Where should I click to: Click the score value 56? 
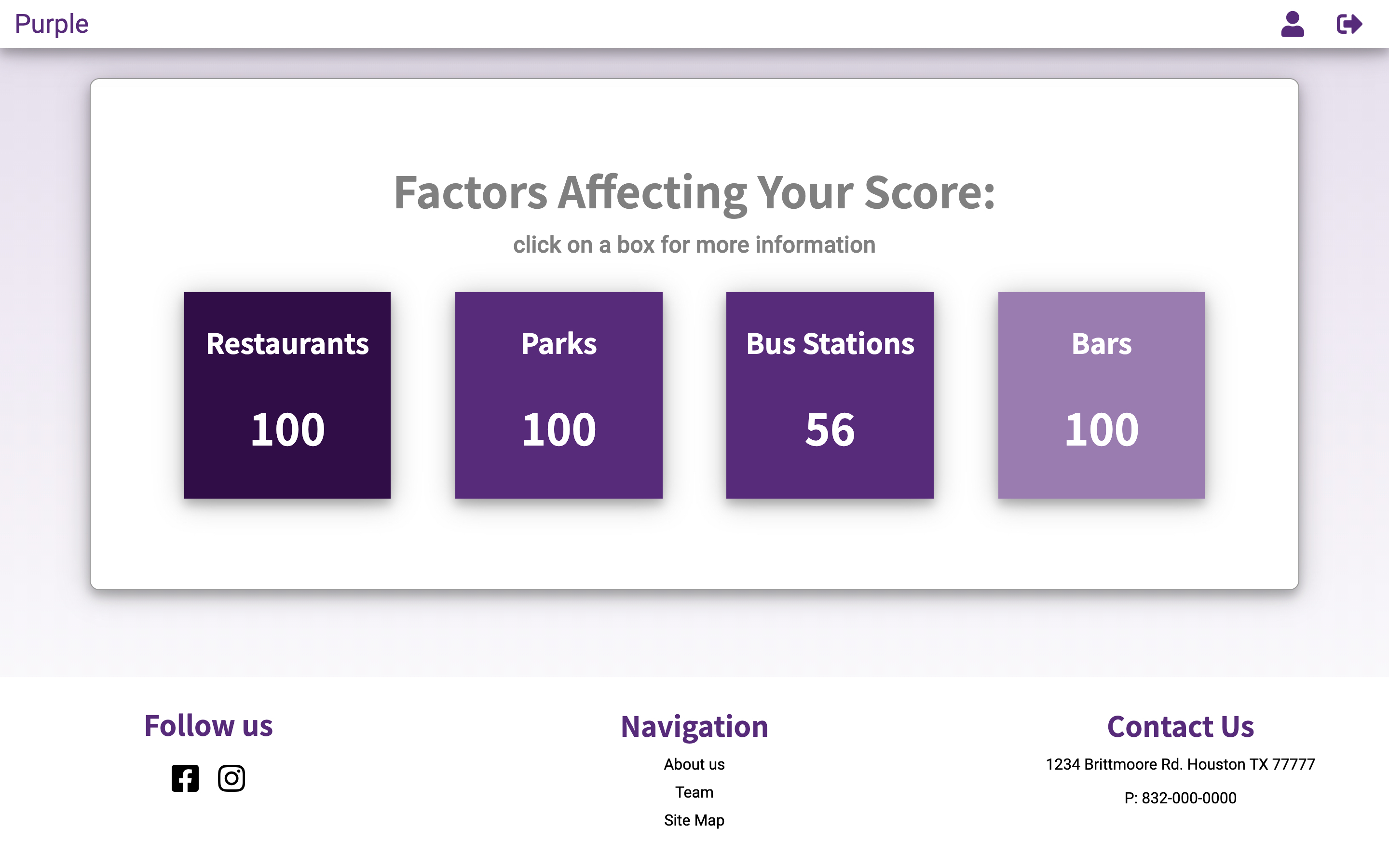click(830, 429)
